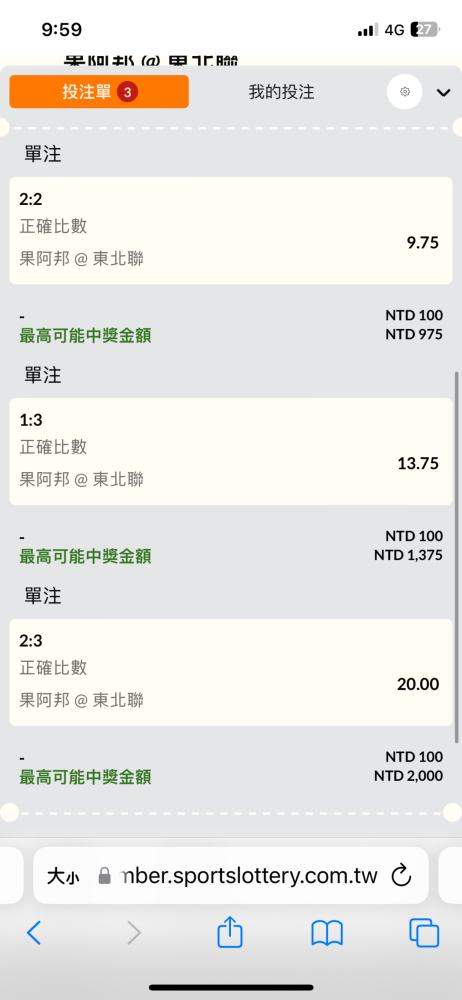Select the 2:2 correct score bet card
The width and height of the screenshot is (462, 1000).
pos(230,230)
